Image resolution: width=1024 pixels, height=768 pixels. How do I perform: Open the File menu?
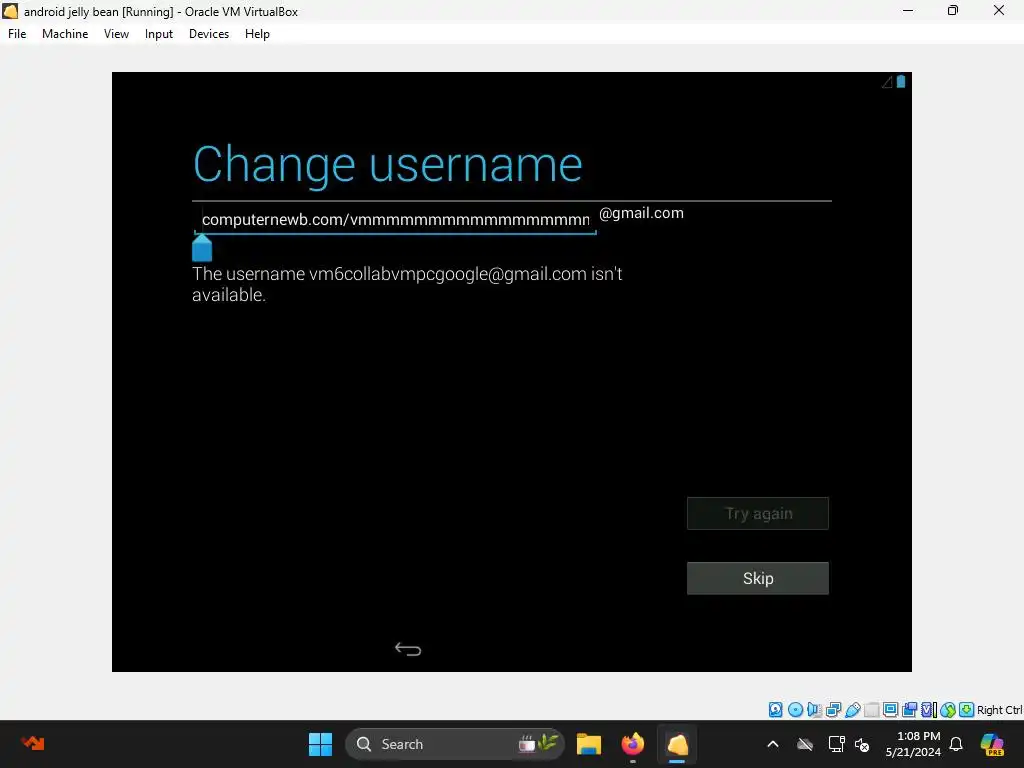point(17,34)
